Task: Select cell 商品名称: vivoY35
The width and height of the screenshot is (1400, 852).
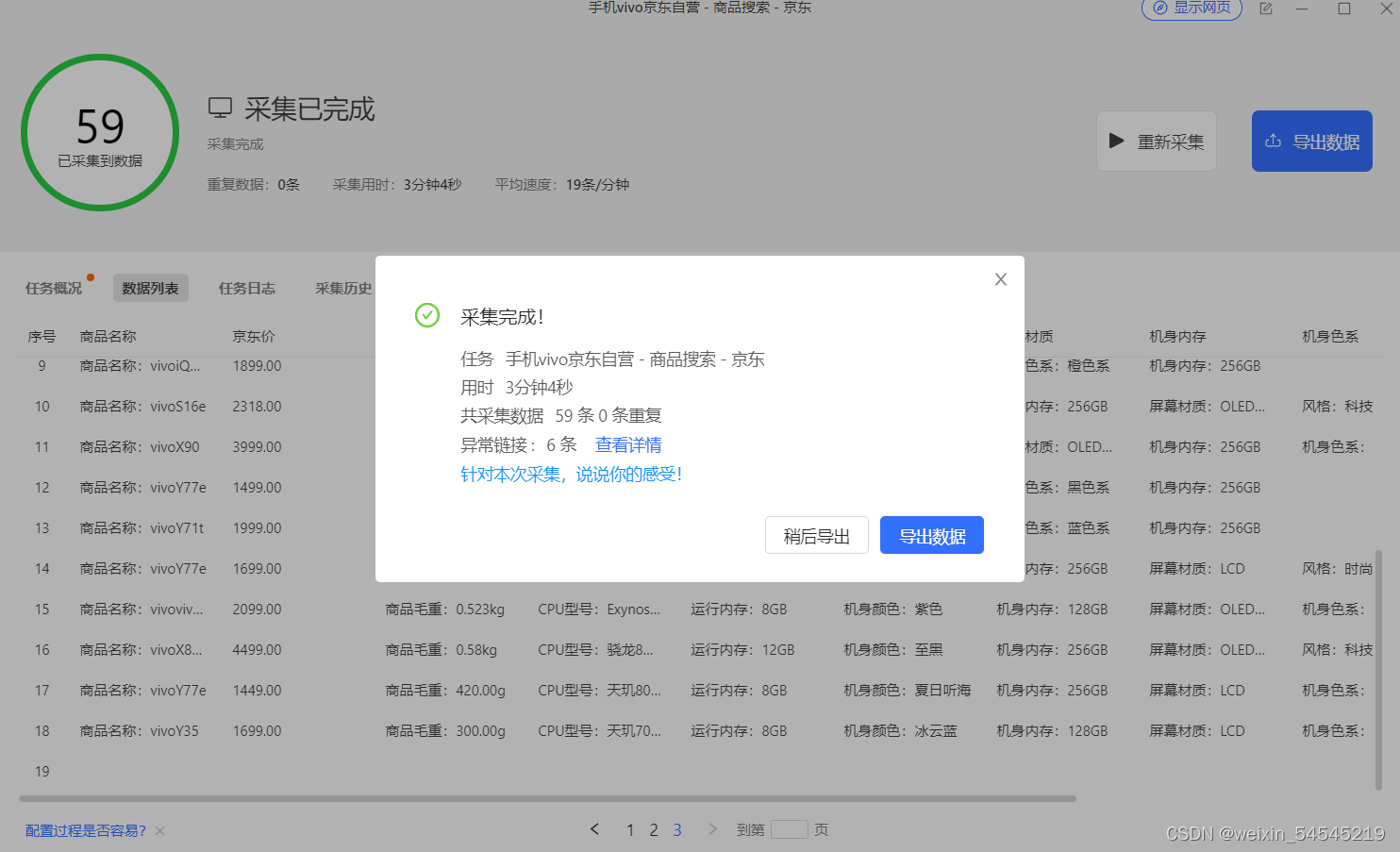Action: [x=140, y=731]
